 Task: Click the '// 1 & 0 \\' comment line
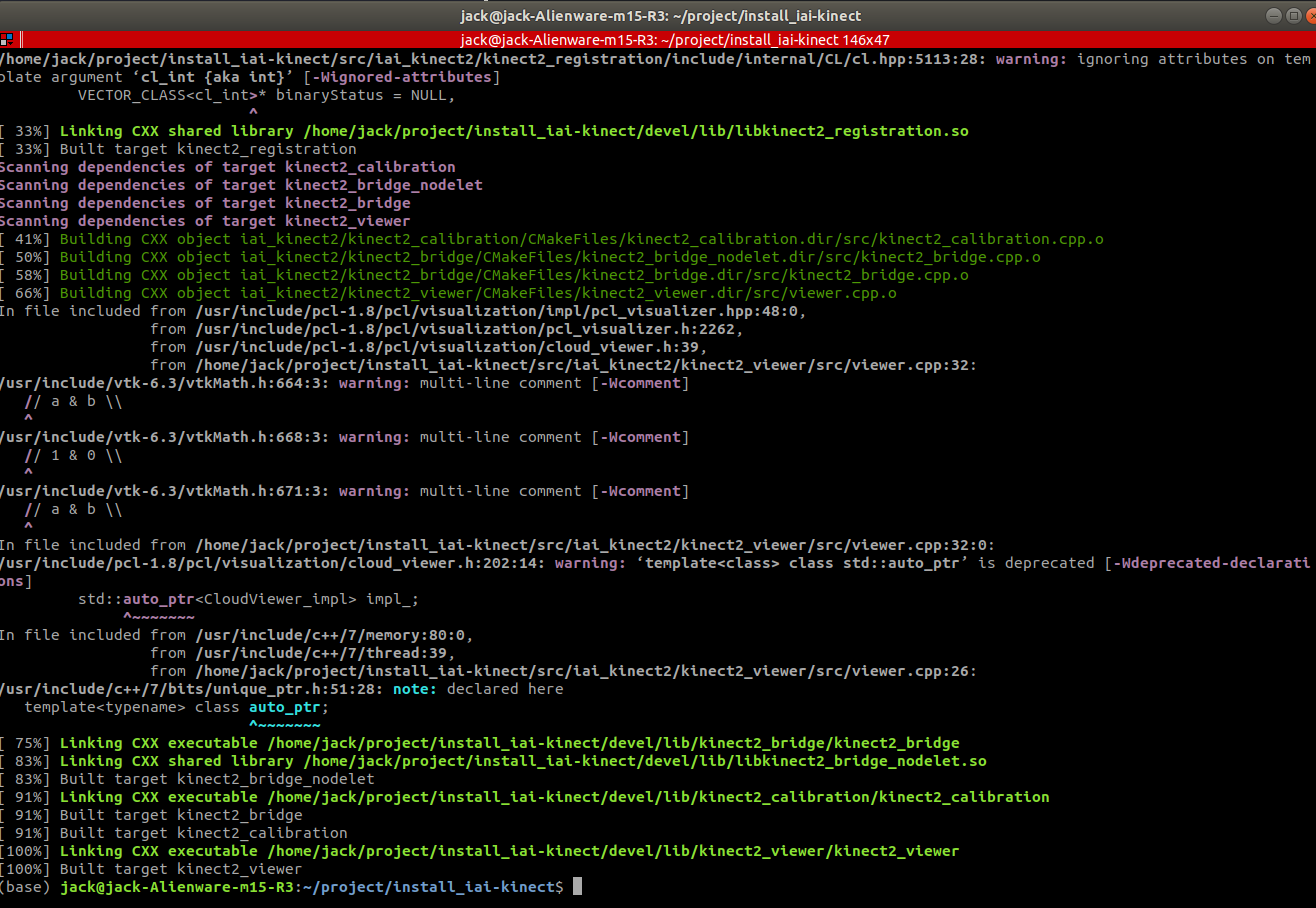pyautogui.click(x=73, y=455)
